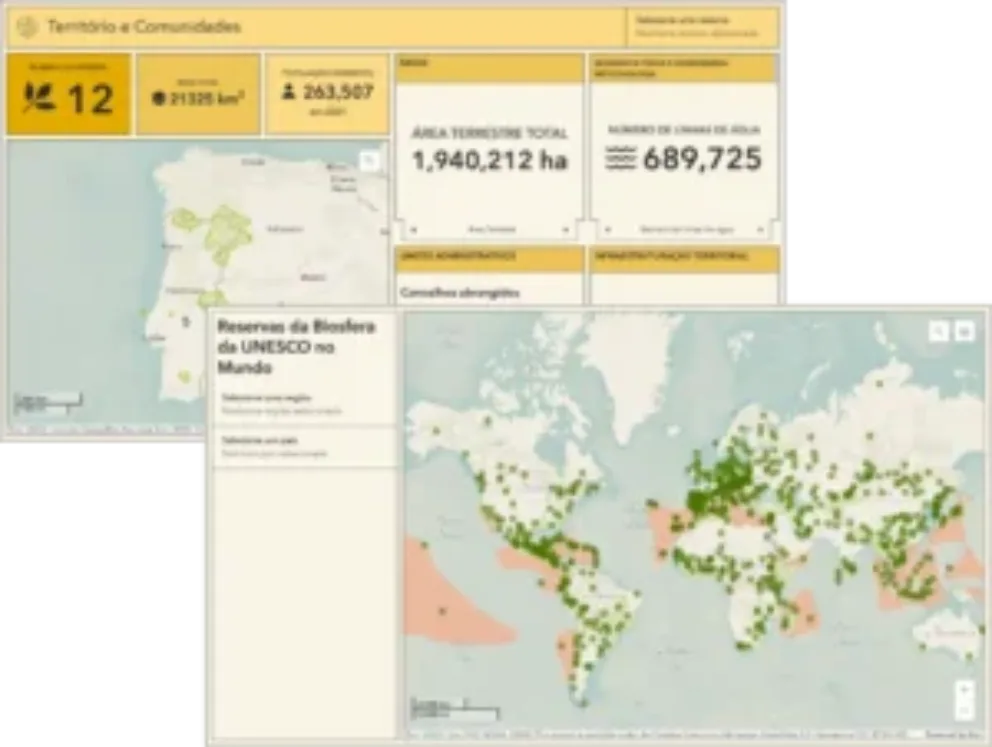The width and height of the screenshot is (992, 747).
Task: Select the 'Limites Administrativos' panel header
Action: coord(489,258)
